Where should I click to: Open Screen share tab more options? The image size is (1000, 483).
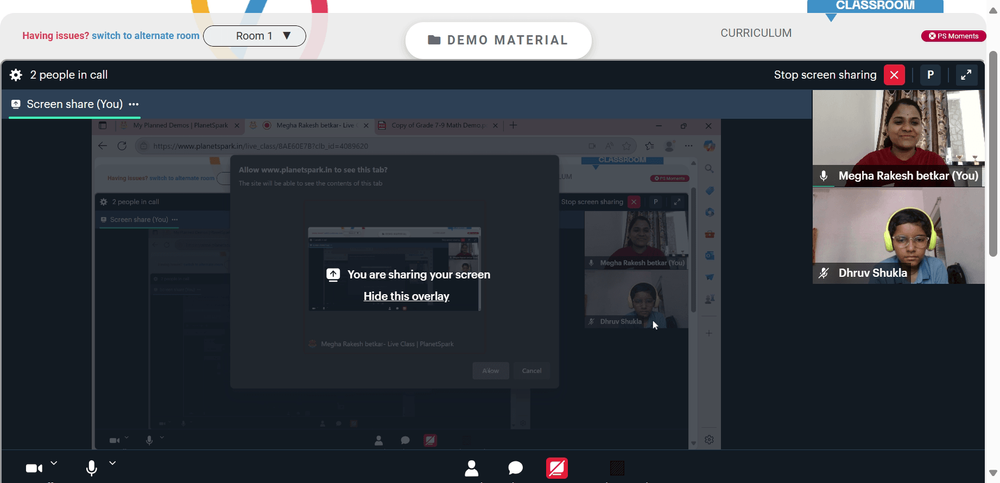tap(133, 104)
